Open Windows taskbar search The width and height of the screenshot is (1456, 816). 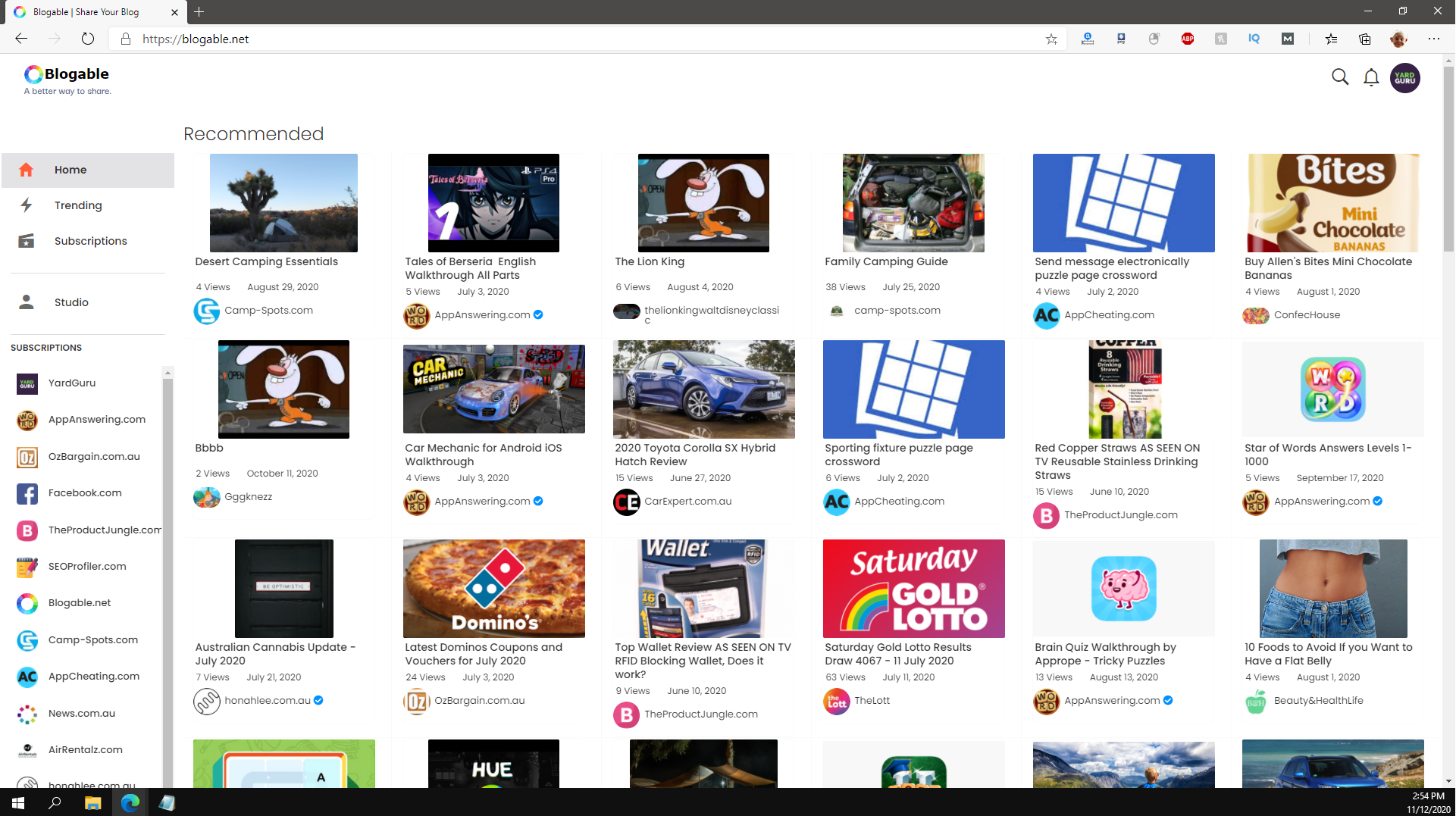coord(55,802)
